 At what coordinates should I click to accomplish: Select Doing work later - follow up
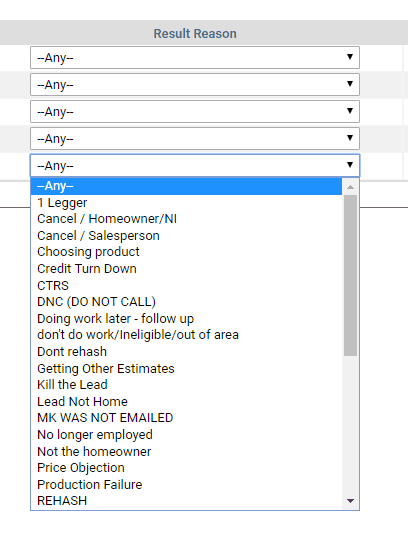click(186, 319)
